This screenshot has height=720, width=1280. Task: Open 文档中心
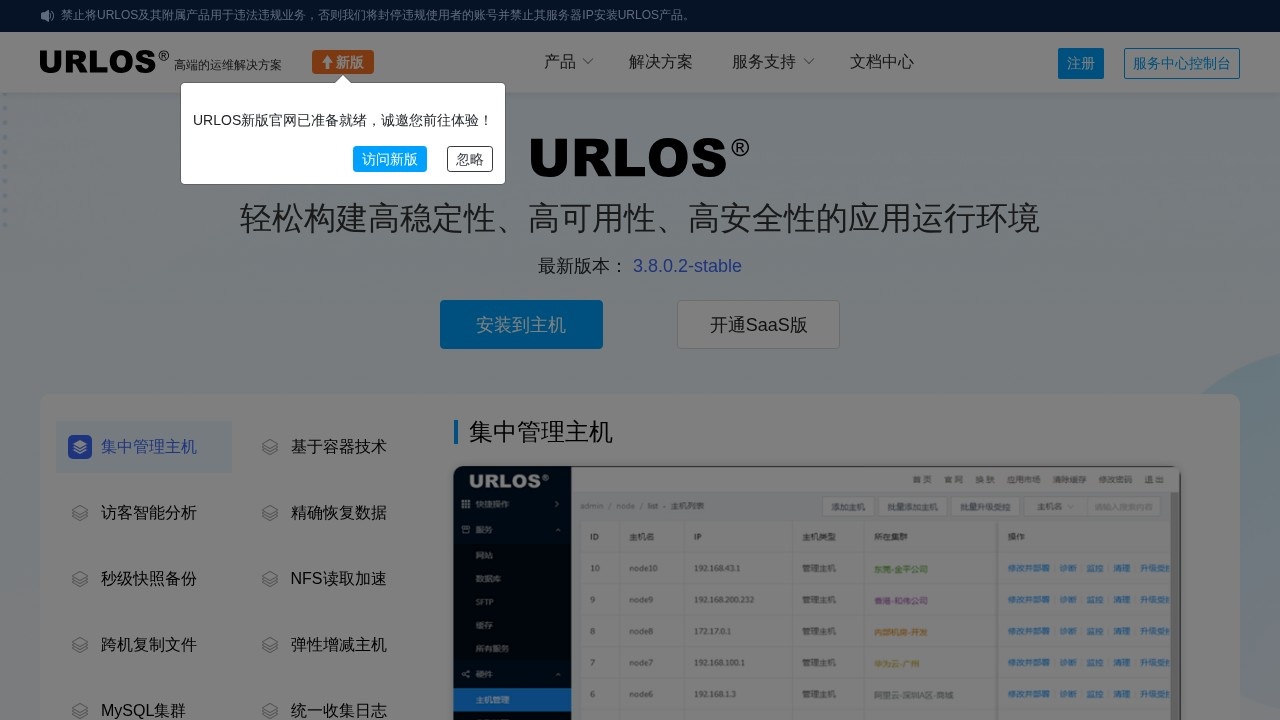tap(882, 62)
